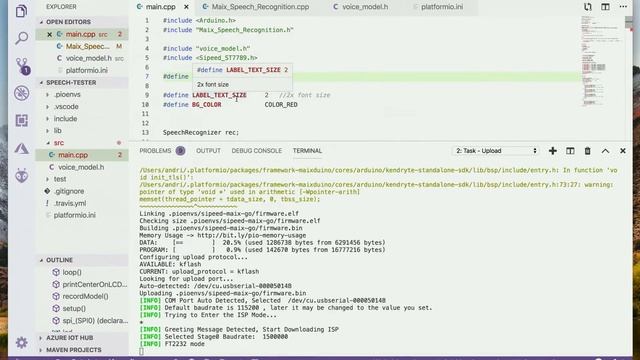Kill the terminal with trash icon

tap(587, 151)
